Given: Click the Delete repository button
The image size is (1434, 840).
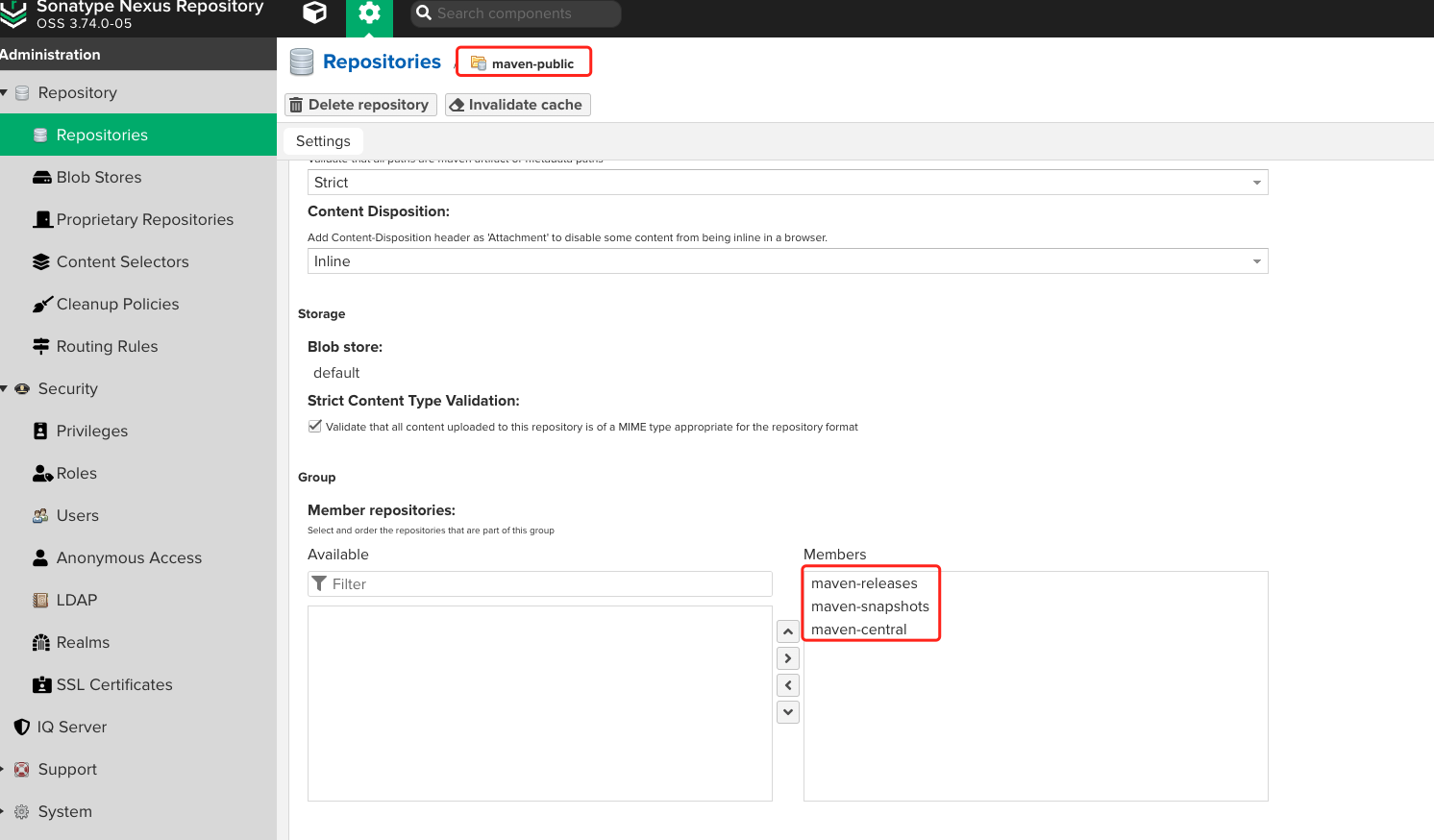Looking at the screenshot, I should [360, 105].
